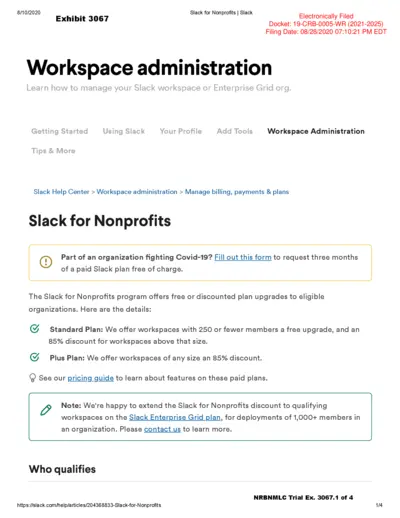Follow the 'Fill out this form' link

pyautogui.click(x=243, y=257)
